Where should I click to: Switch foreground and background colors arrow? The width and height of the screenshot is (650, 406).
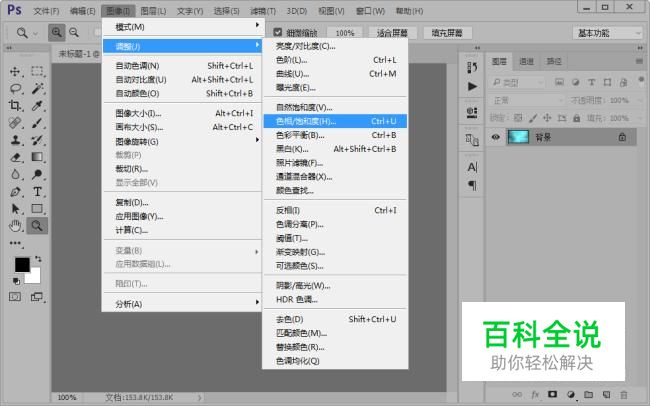coord(38,259)
